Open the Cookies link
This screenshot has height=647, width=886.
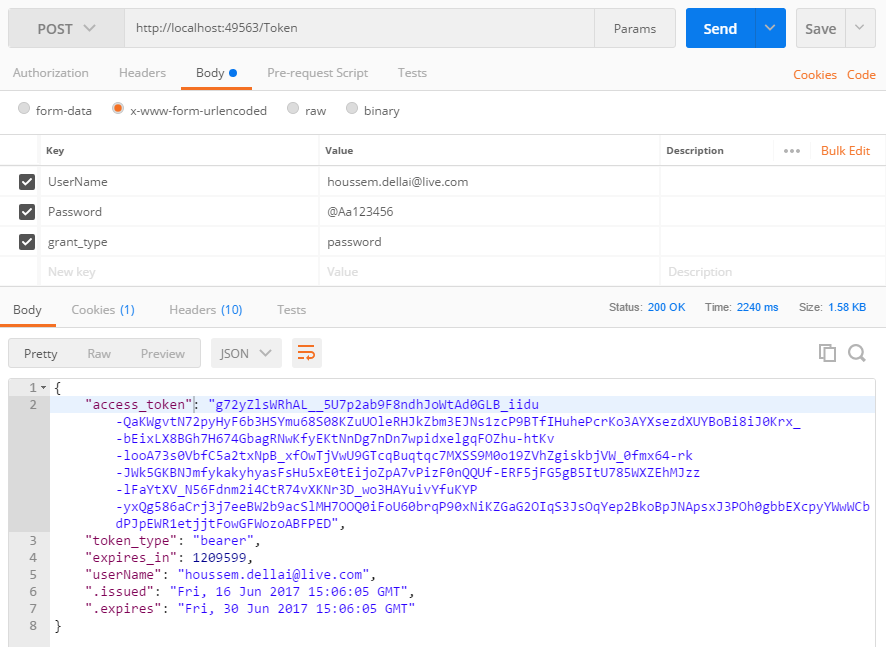coord(814,75)
